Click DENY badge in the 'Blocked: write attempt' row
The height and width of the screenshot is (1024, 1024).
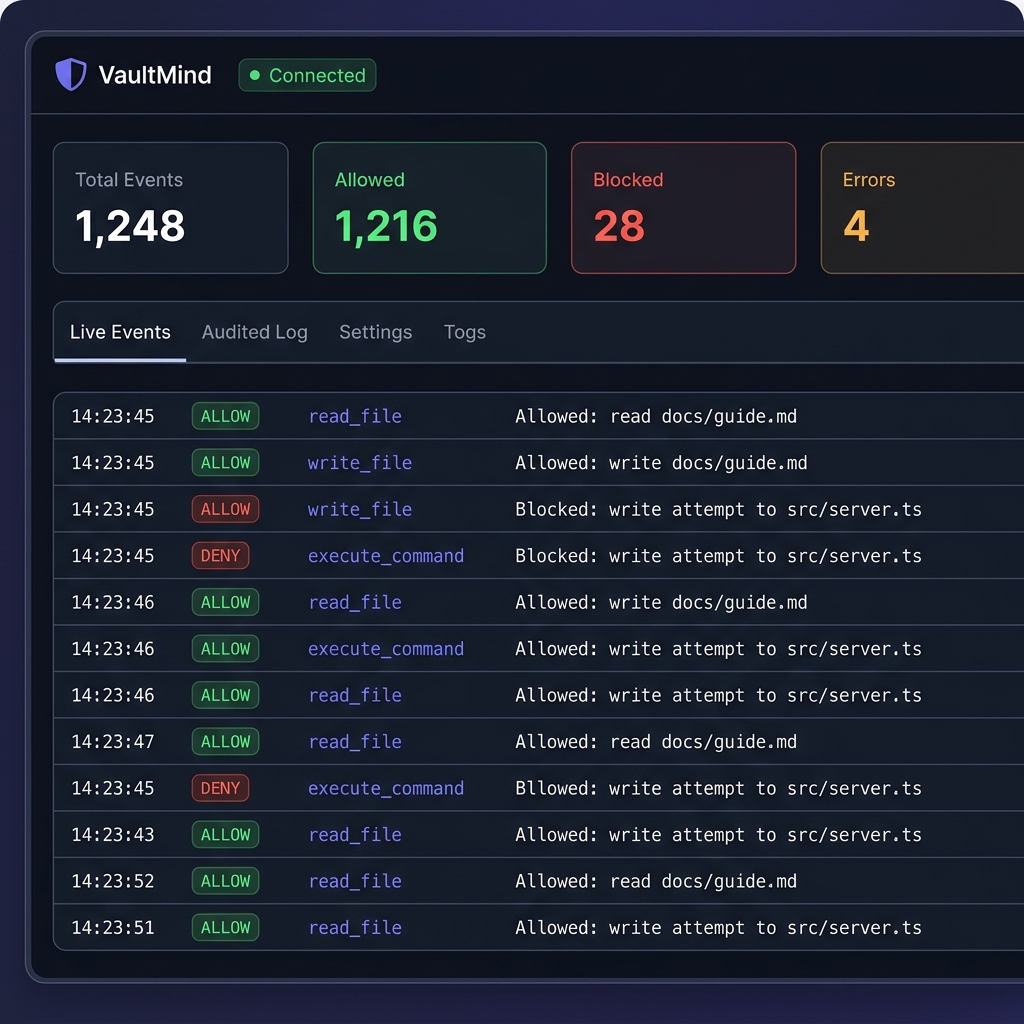tap(220, 556)
